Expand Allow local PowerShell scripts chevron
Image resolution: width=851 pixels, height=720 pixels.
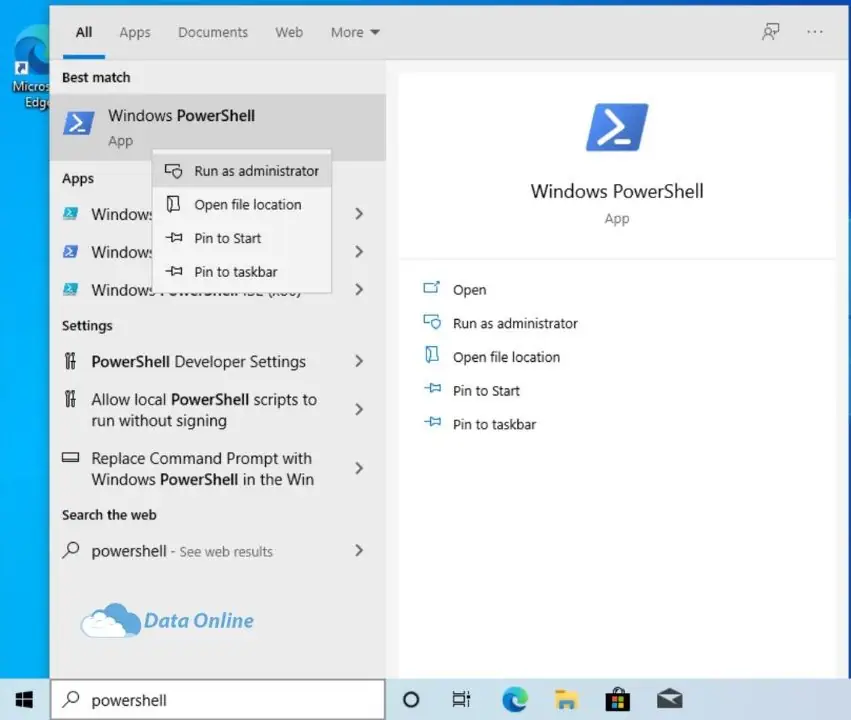pos(359,410)
